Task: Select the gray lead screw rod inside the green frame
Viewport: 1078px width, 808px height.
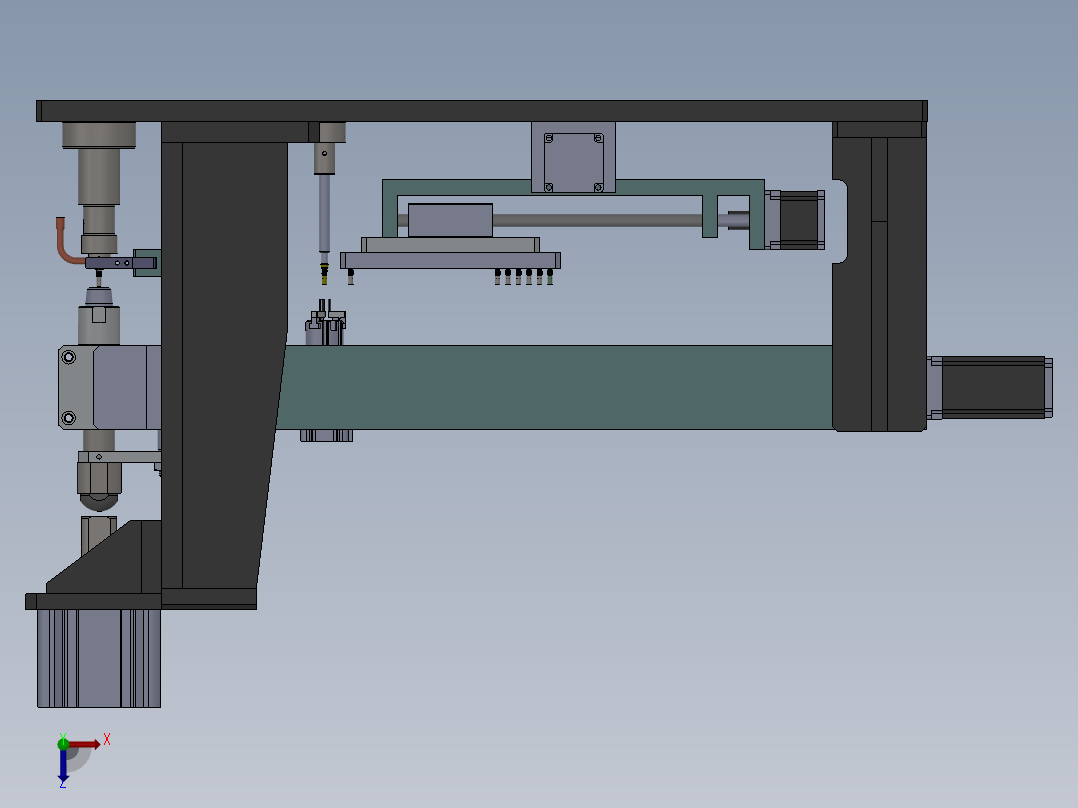Action: [597, 220]
